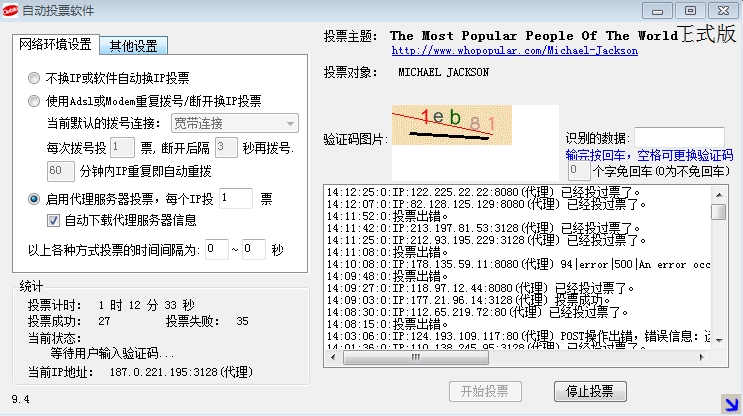Select log line for IP 118.97.12.44:8080

click(x=480, y=288)
